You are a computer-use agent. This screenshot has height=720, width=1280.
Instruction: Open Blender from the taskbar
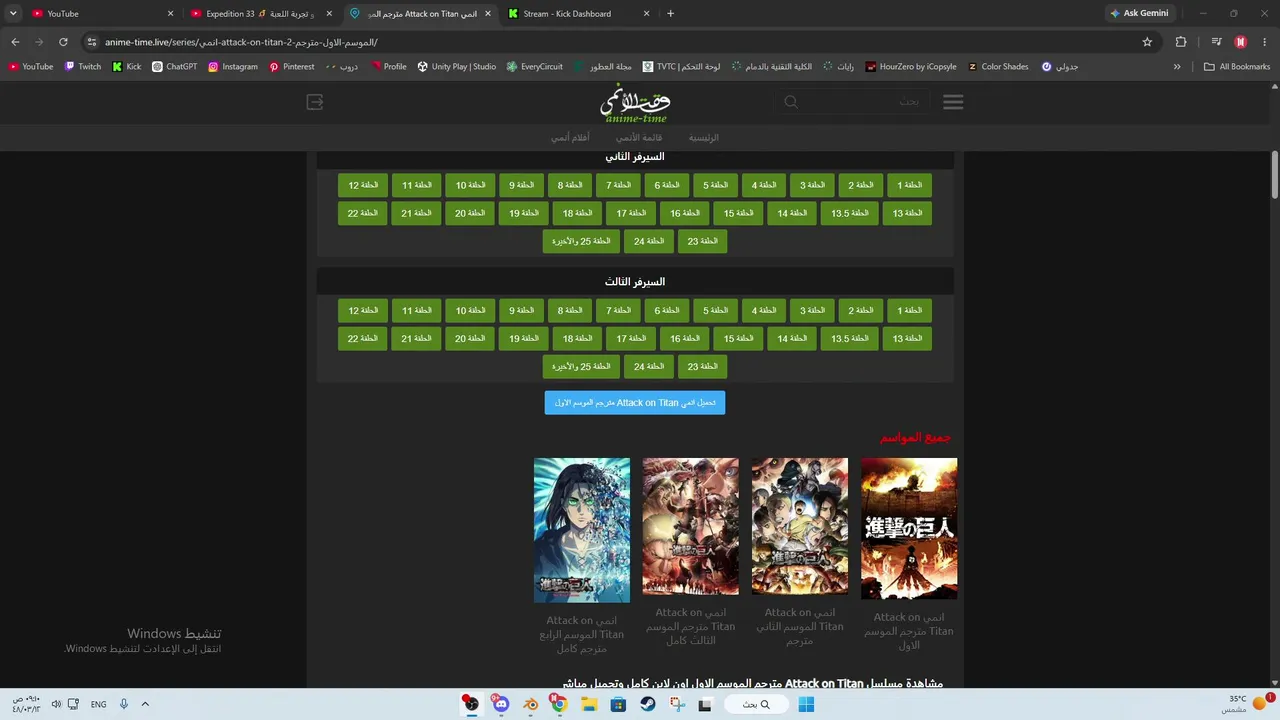click(x=530, y=704)
